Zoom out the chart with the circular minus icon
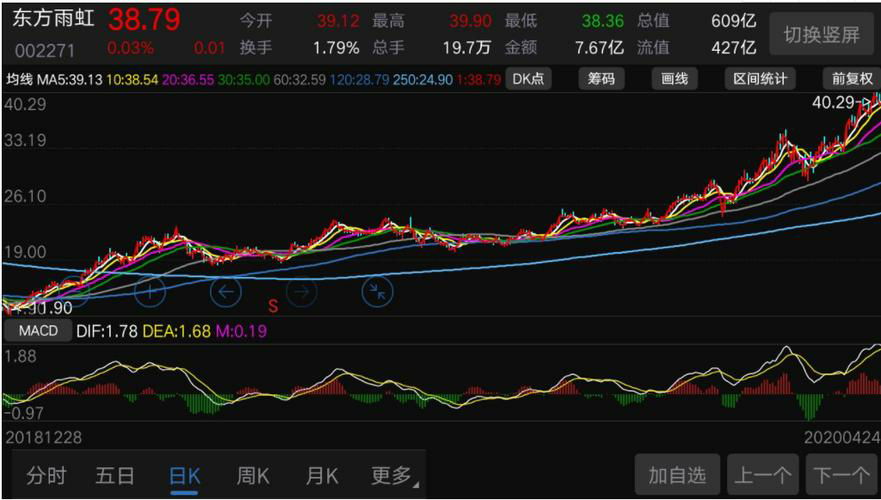 pyautogui.click(x=74, y=291)
